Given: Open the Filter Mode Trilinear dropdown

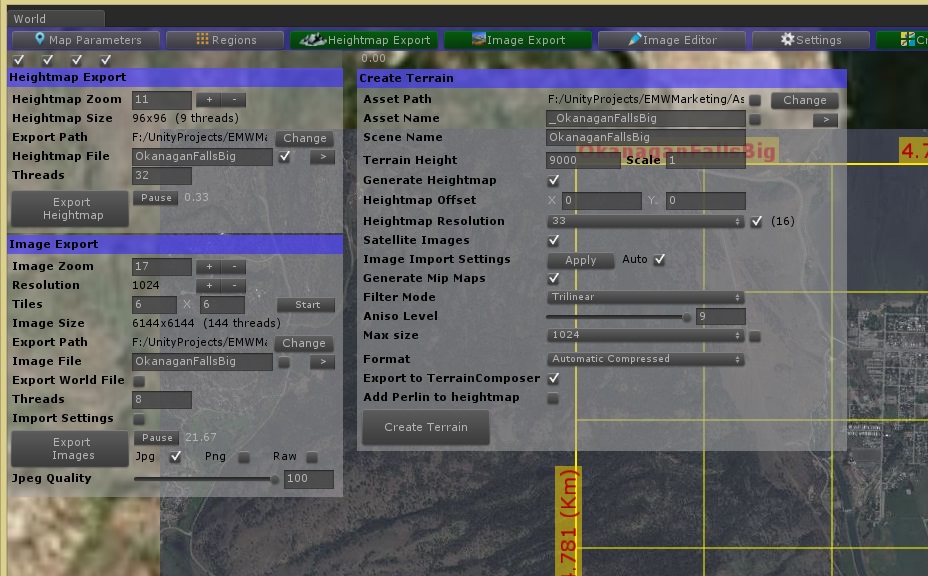Looking at the screenshot, I should [645, 297].
